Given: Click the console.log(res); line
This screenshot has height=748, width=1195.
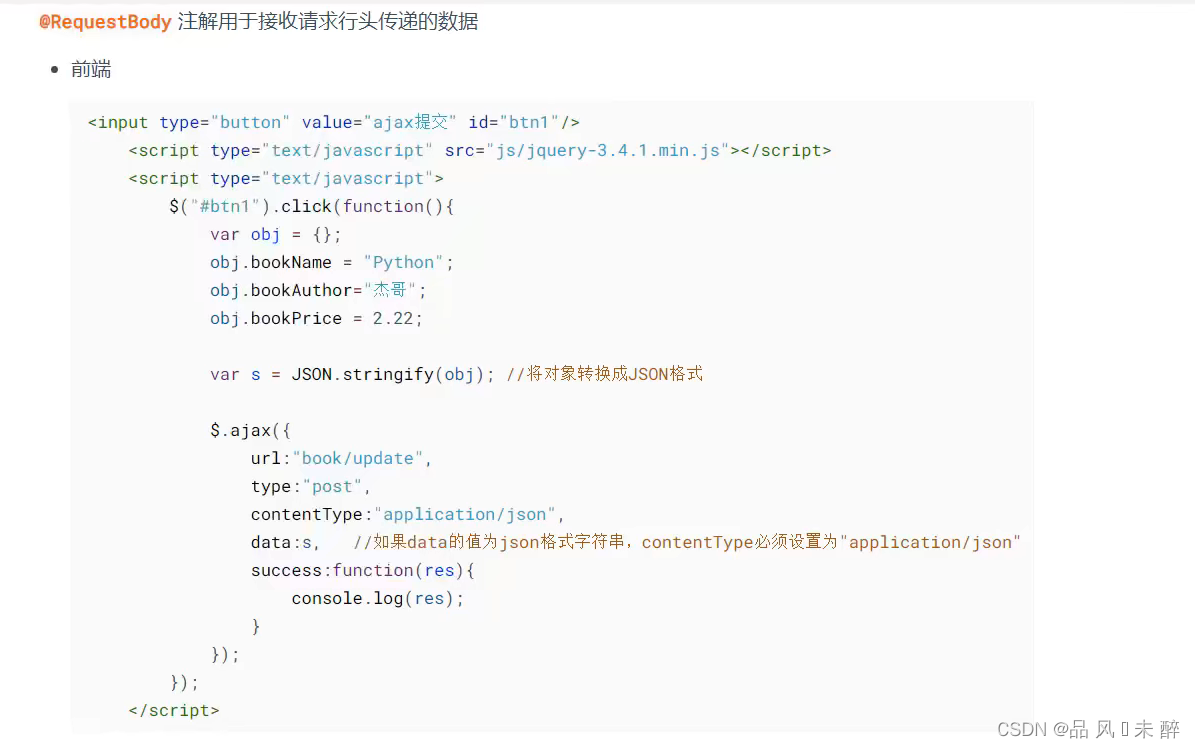Looking at the screenshot, I should (x=377, y=599).
